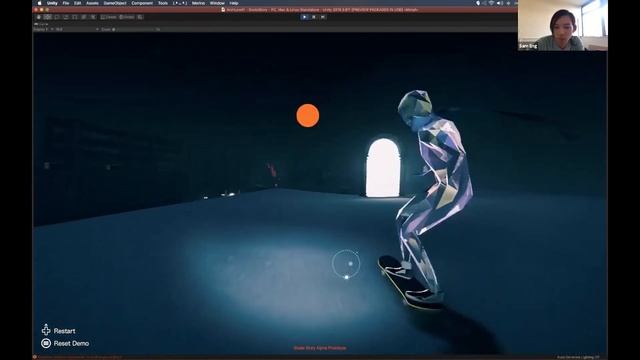The width and height of the screenshot is (640, 360).
Task: Open the Assets menu
Action: point(92,3)
